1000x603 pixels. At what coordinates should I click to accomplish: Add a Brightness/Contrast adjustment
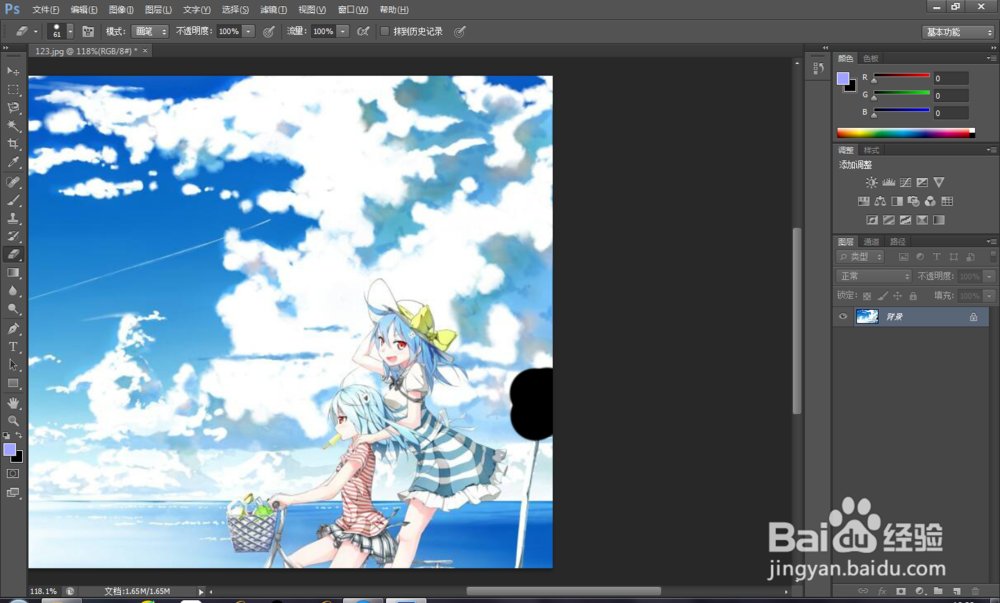coord(871,182)
